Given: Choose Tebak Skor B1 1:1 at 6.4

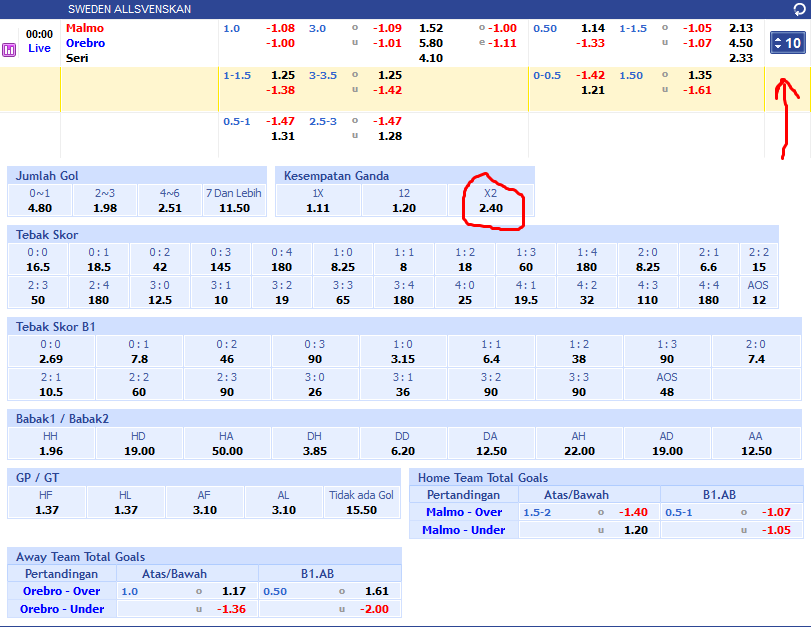Looking at the screenshot, I should tap(491, 359).
